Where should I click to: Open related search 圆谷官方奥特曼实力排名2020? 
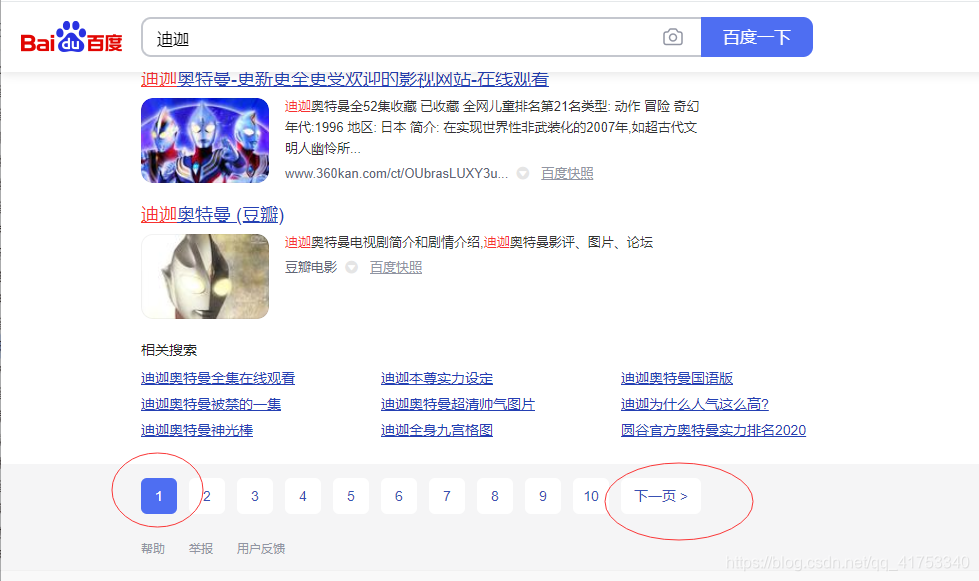click(714, 431)
